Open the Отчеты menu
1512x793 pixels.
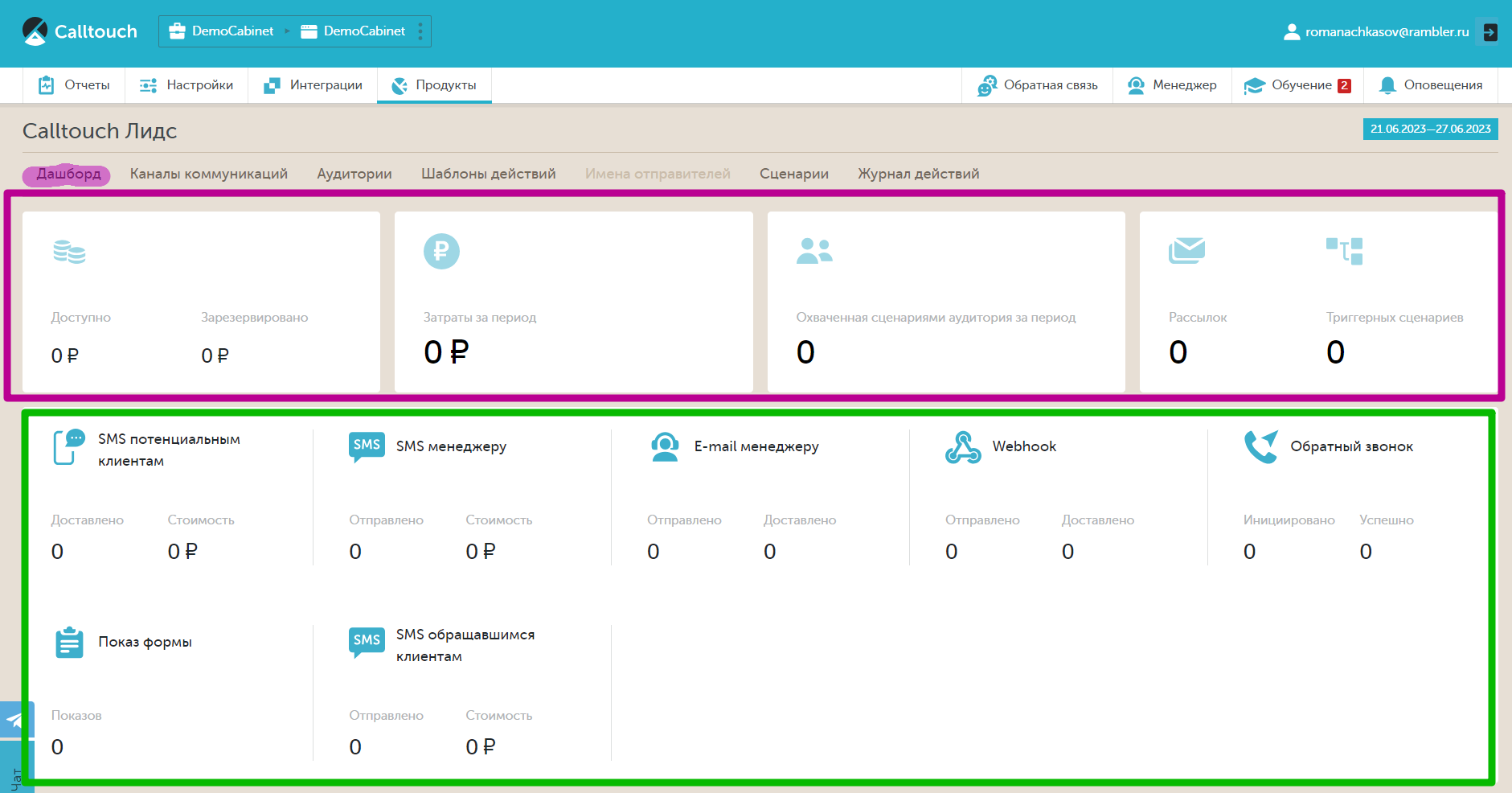pyautogui.click(x=74, y=85)
